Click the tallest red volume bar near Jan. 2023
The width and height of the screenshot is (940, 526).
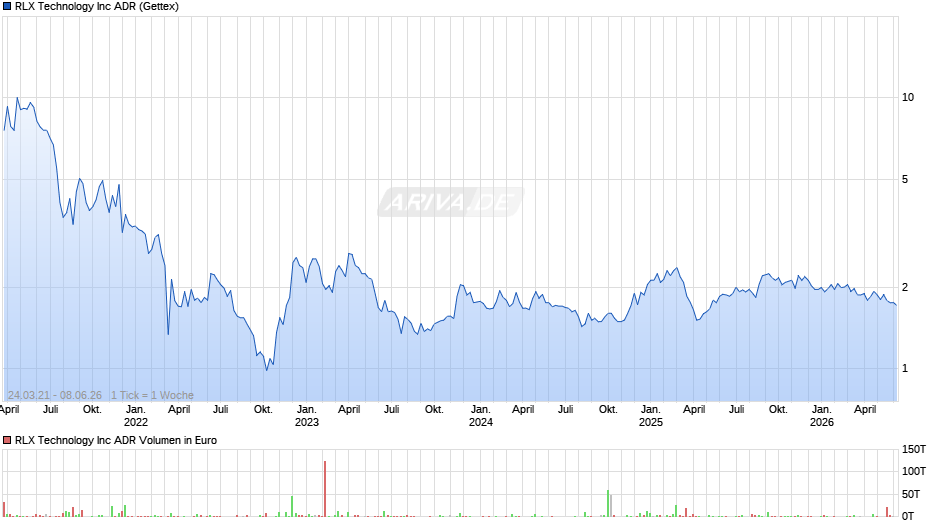click(x=325, y=489)
